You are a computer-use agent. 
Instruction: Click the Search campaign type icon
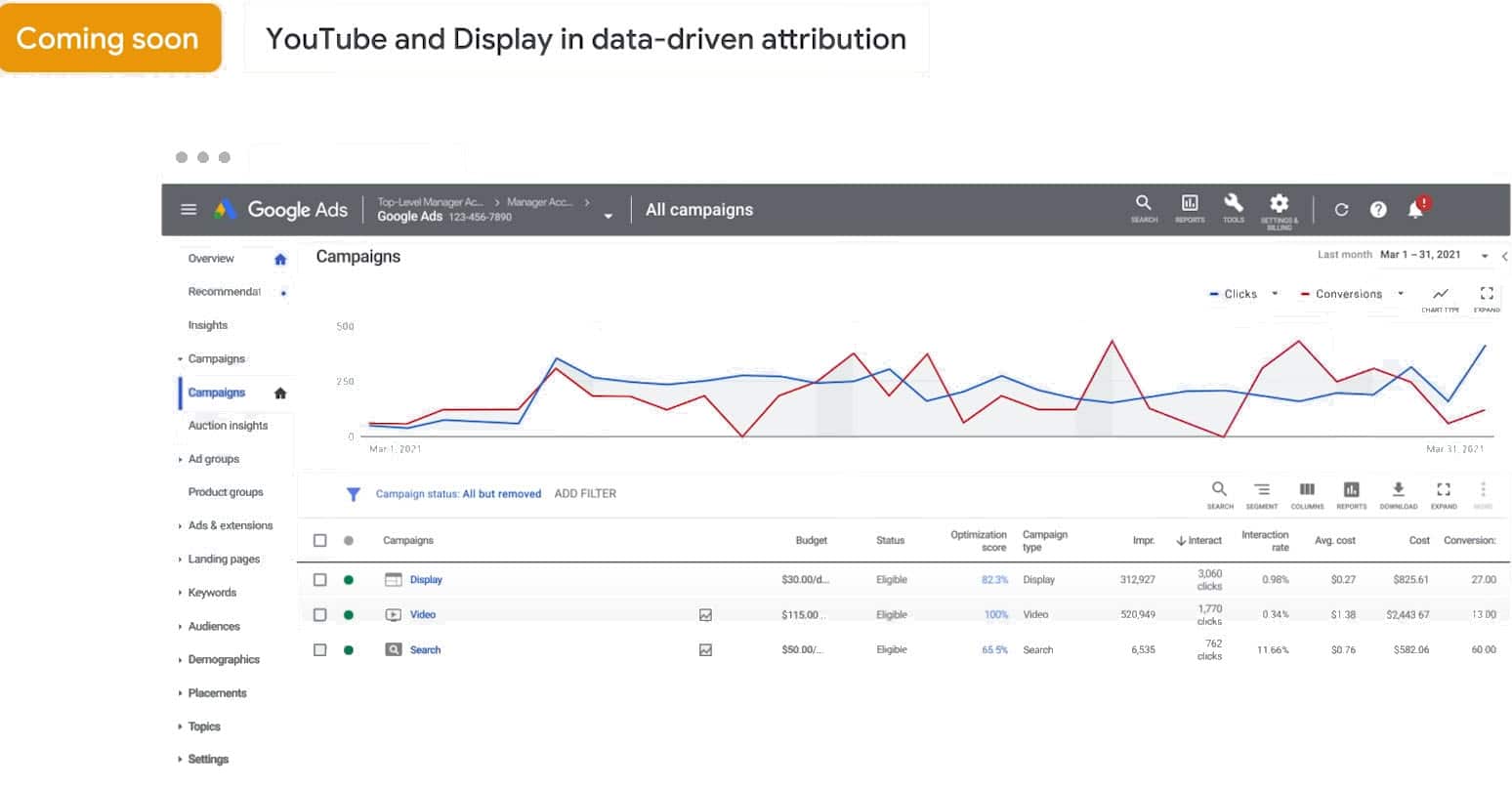(x=393, y=650)
